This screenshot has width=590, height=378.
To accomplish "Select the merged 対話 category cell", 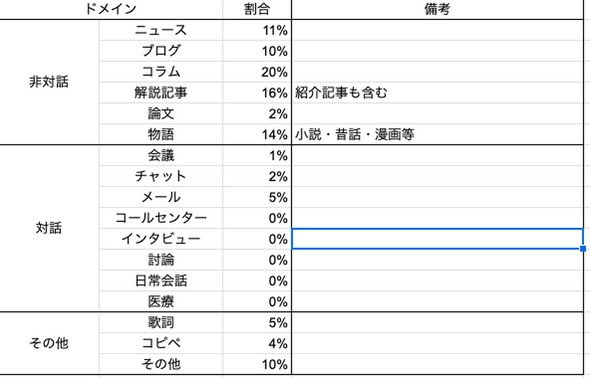I will click(x=49, y=228).
